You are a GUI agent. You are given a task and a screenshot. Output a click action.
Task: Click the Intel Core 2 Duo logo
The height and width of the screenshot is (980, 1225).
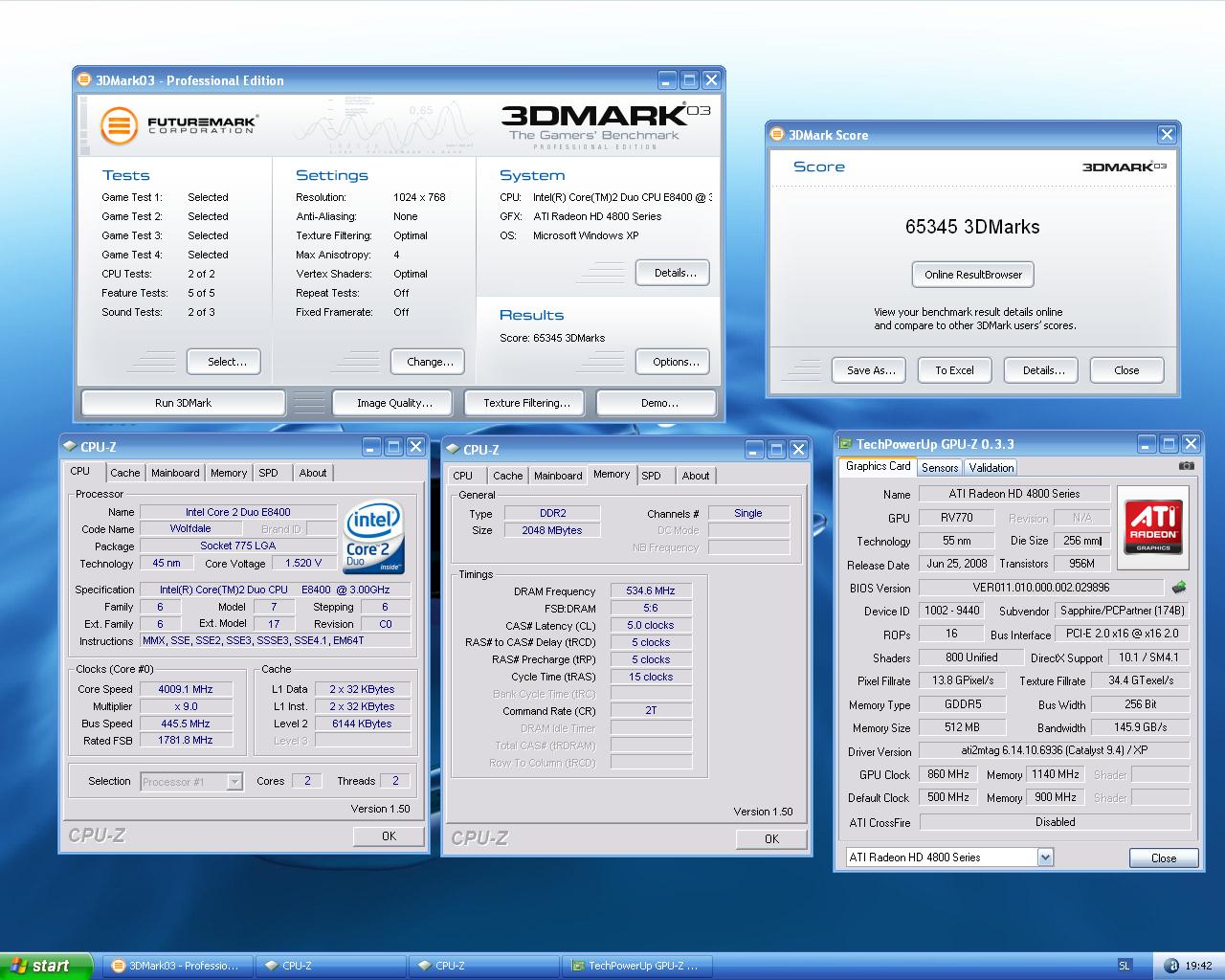pyautogui.click(x=373, y=537)
